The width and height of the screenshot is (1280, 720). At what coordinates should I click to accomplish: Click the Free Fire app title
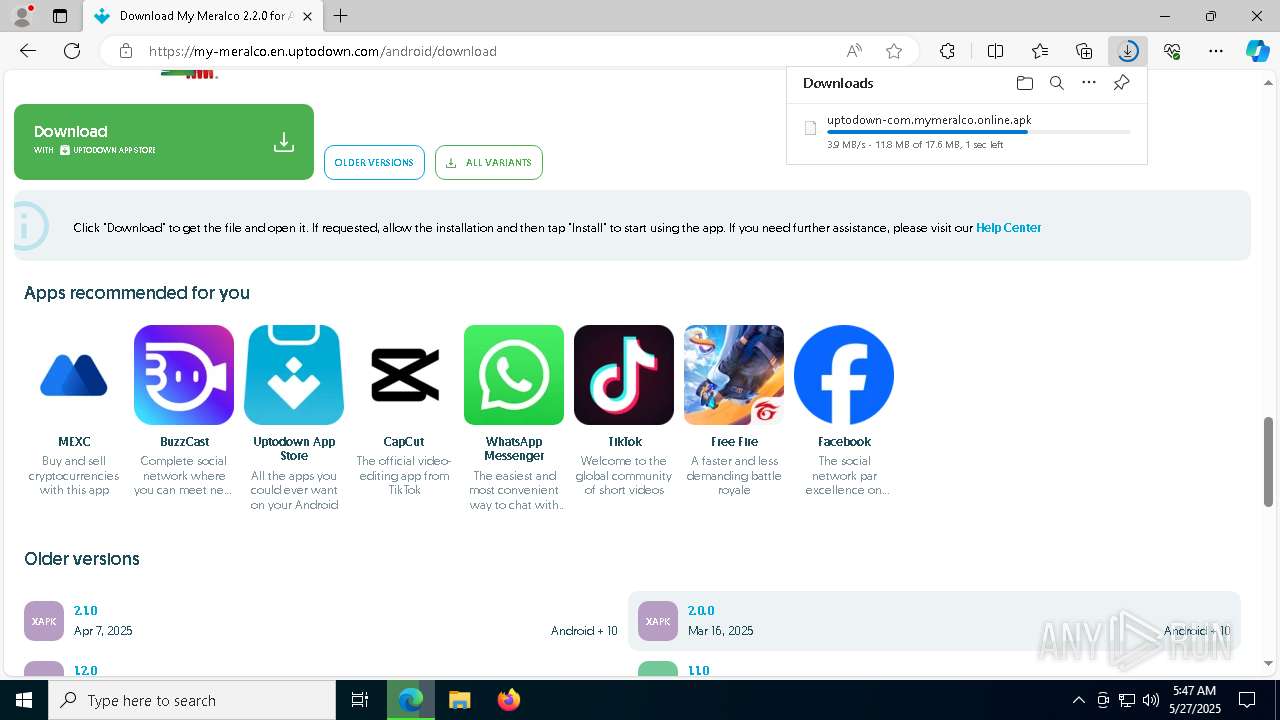pos(734,442)
